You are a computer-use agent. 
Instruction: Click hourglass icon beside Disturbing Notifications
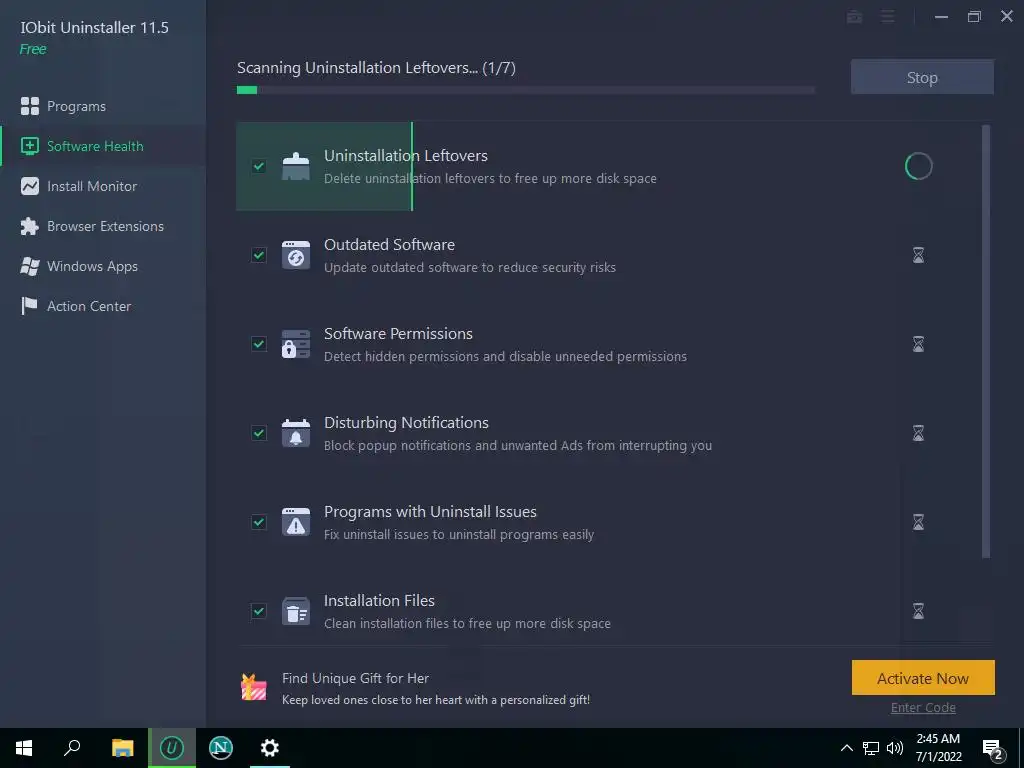[918, 433]
